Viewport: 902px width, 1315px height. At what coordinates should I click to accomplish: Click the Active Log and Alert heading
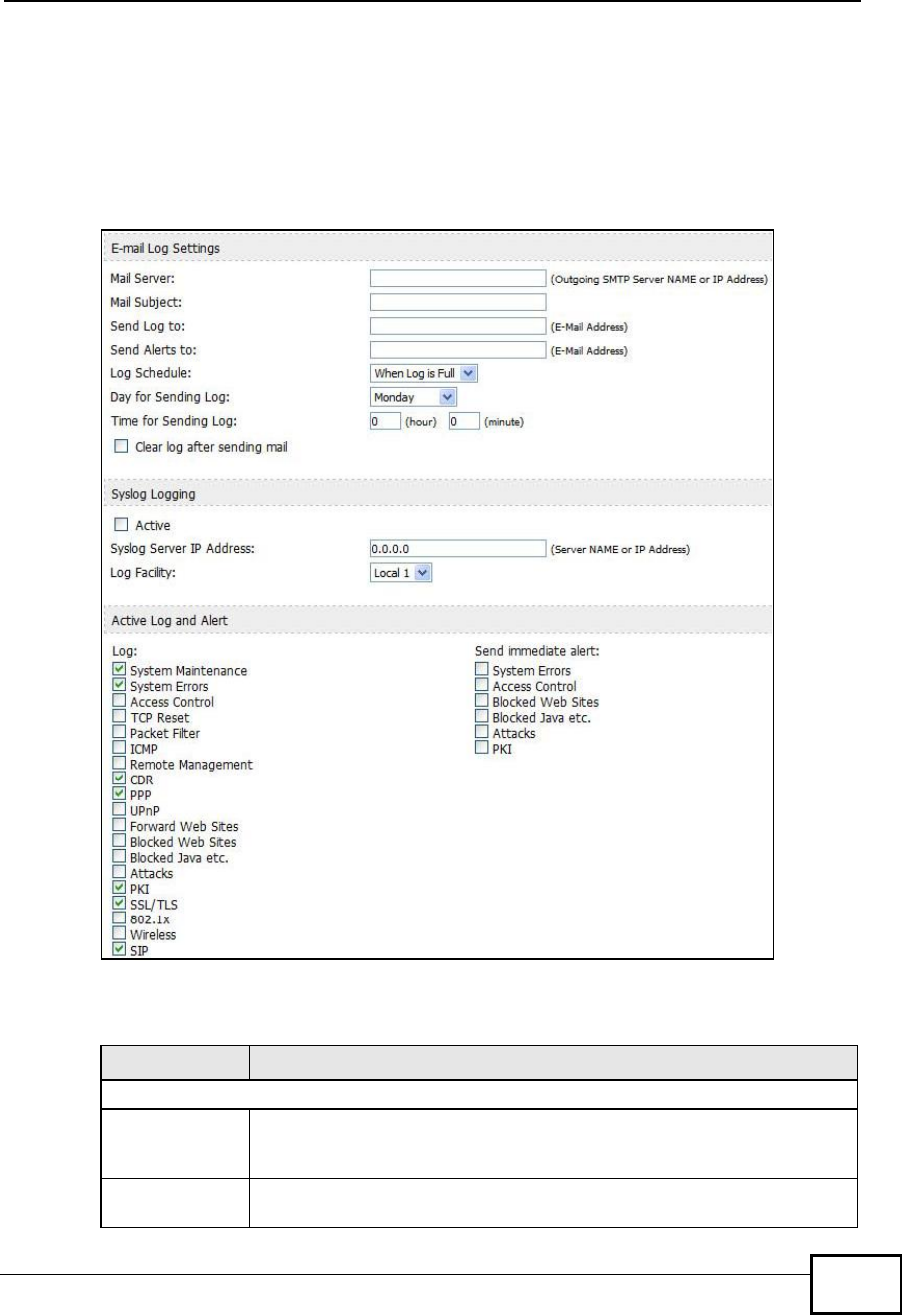coord(170,621)
